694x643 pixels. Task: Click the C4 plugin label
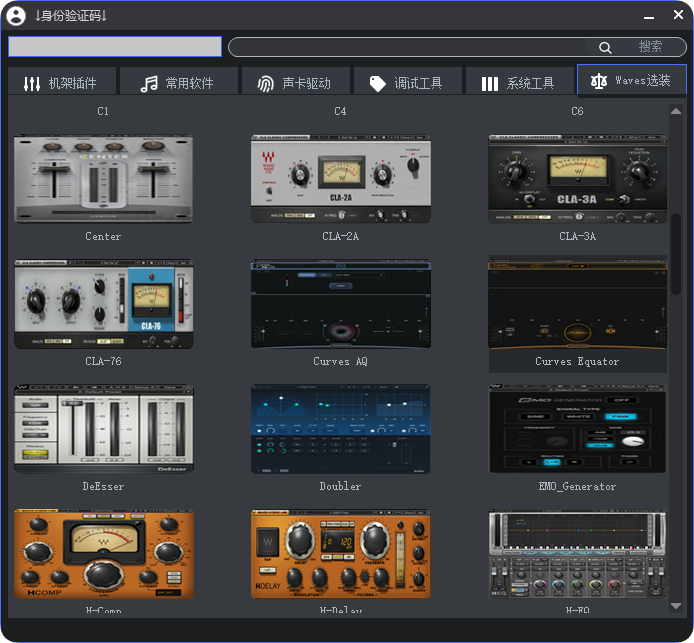340,111
